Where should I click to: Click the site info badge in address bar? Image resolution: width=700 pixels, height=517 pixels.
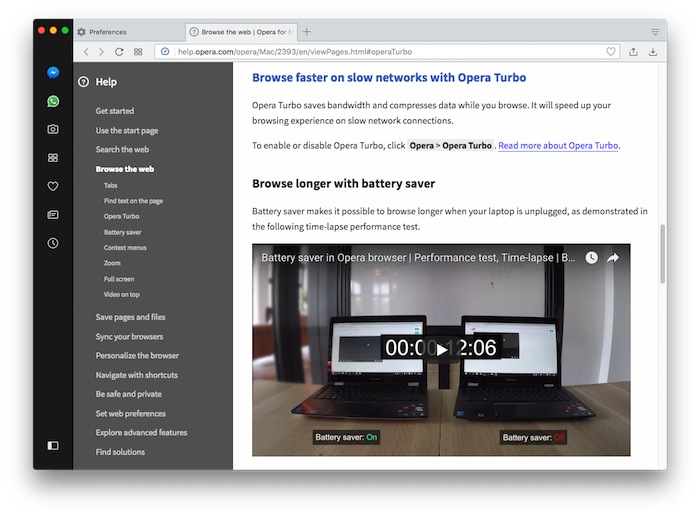(165, 52)
